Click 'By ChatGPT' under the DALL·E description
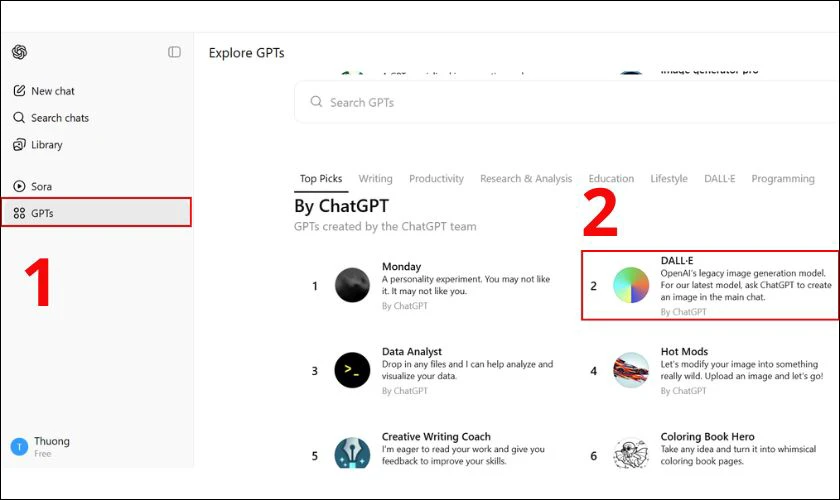 point(683,311)
